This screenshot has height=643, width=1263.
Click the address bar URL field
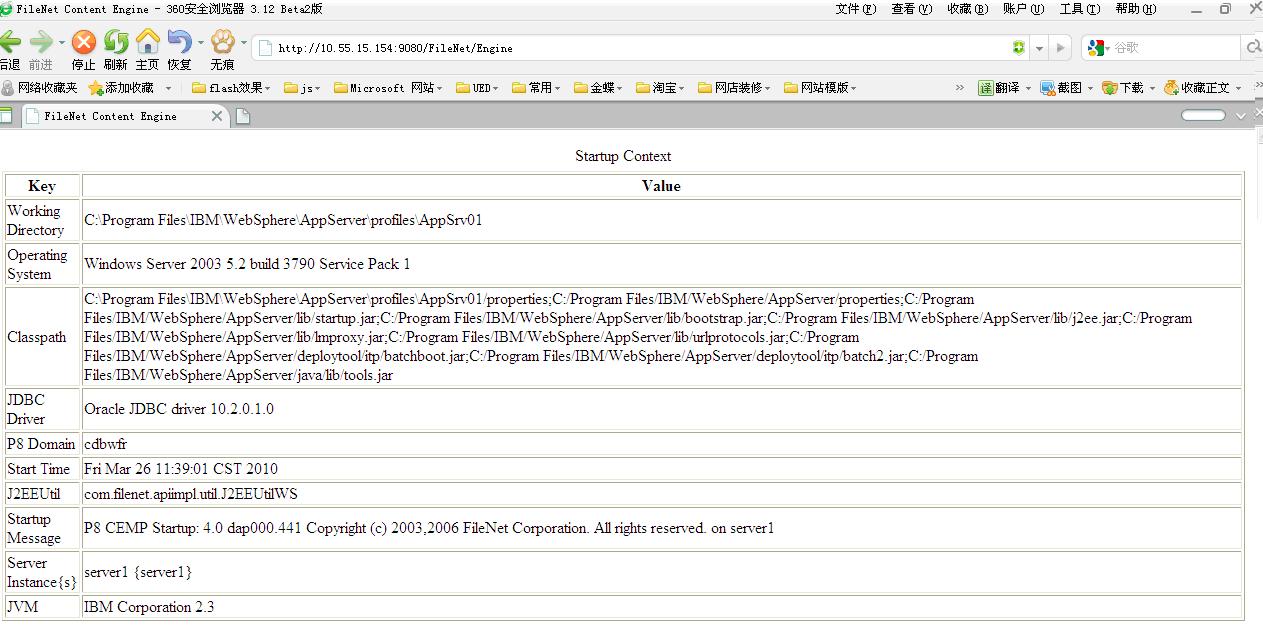click(640, 48)
